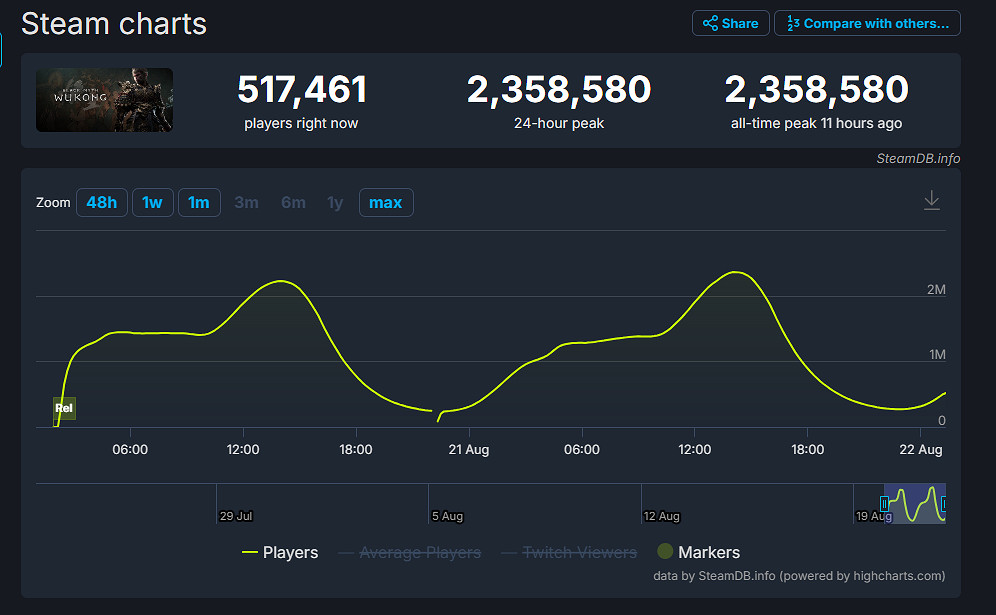Screen dimensions: 996x615
Task: Click the chart download/export icon
Action: coord(931,200)
